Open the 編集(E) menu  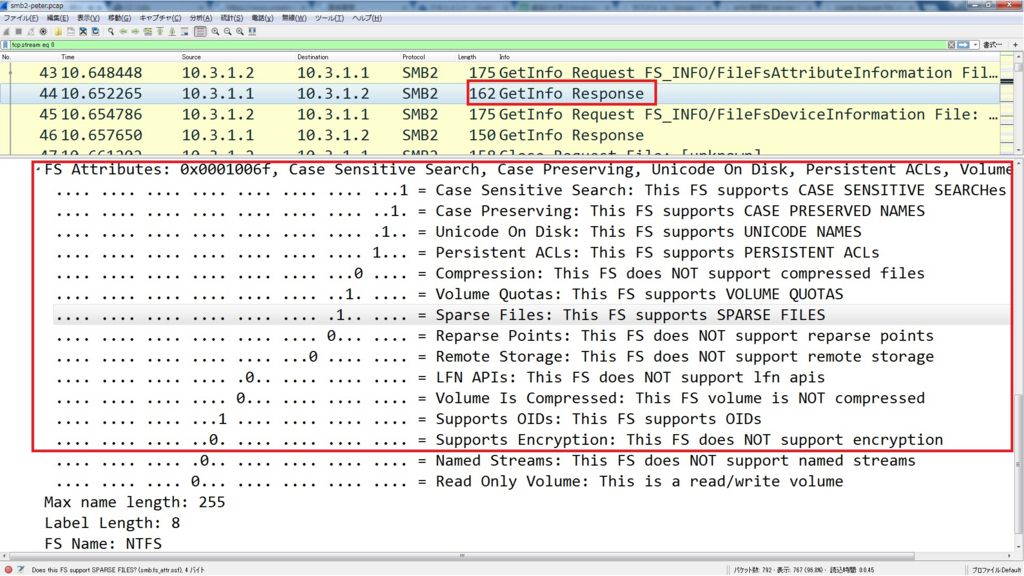coord(57,18)
